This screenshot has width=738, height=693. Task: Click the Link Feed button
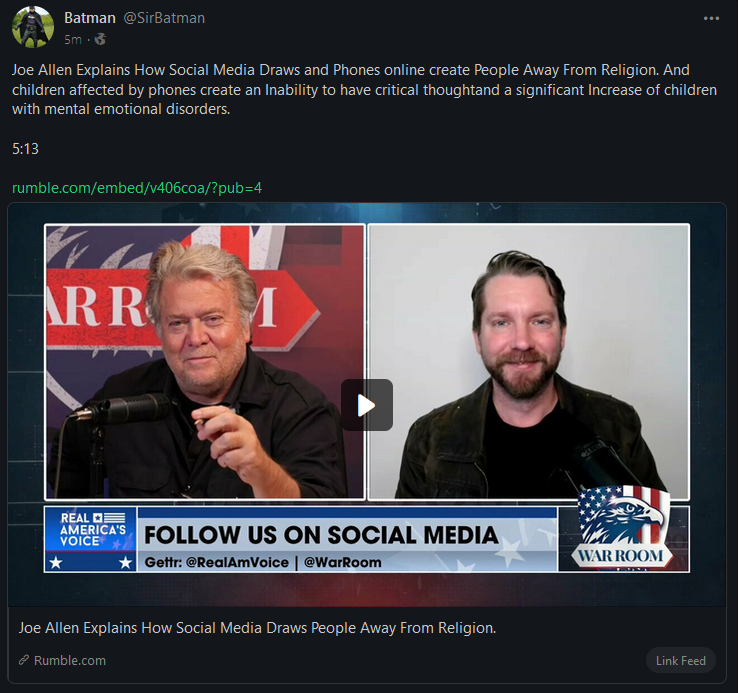(x=681, y=661)
